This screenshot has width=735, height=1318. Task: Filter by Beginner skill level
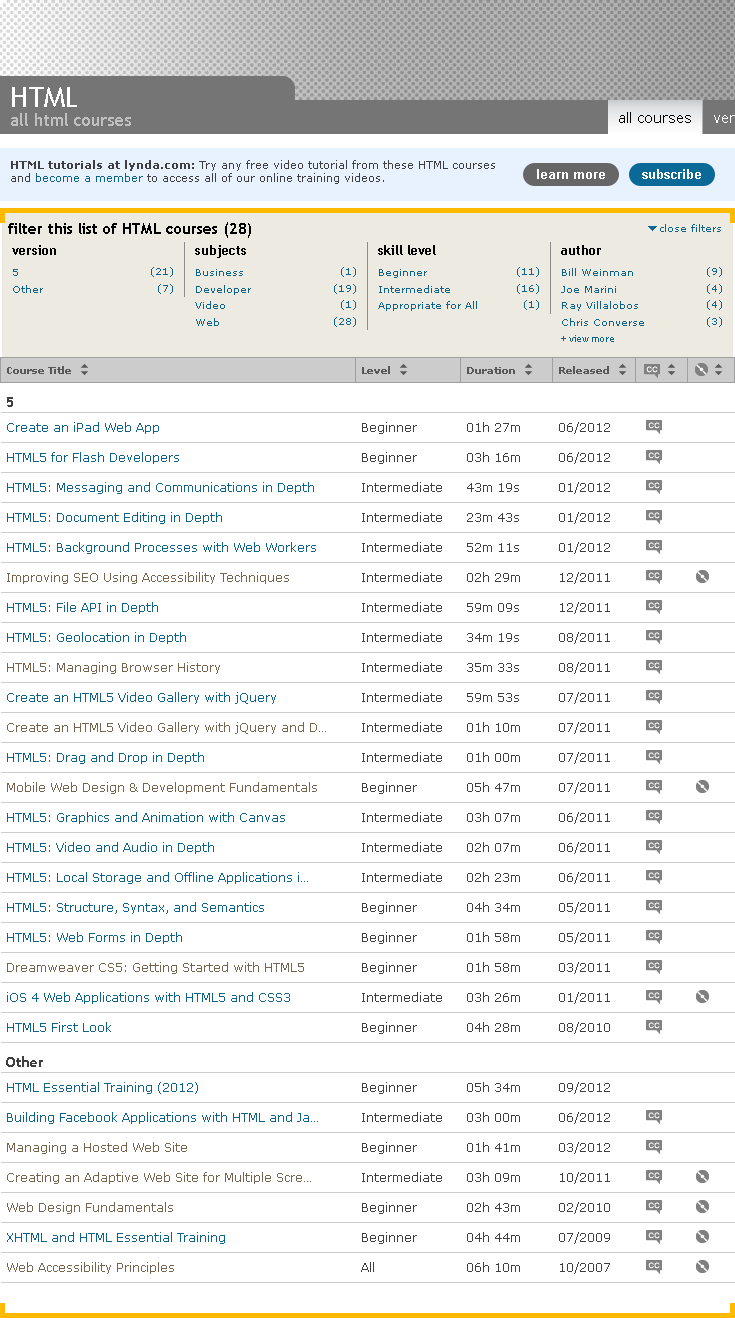coord(403,272)
